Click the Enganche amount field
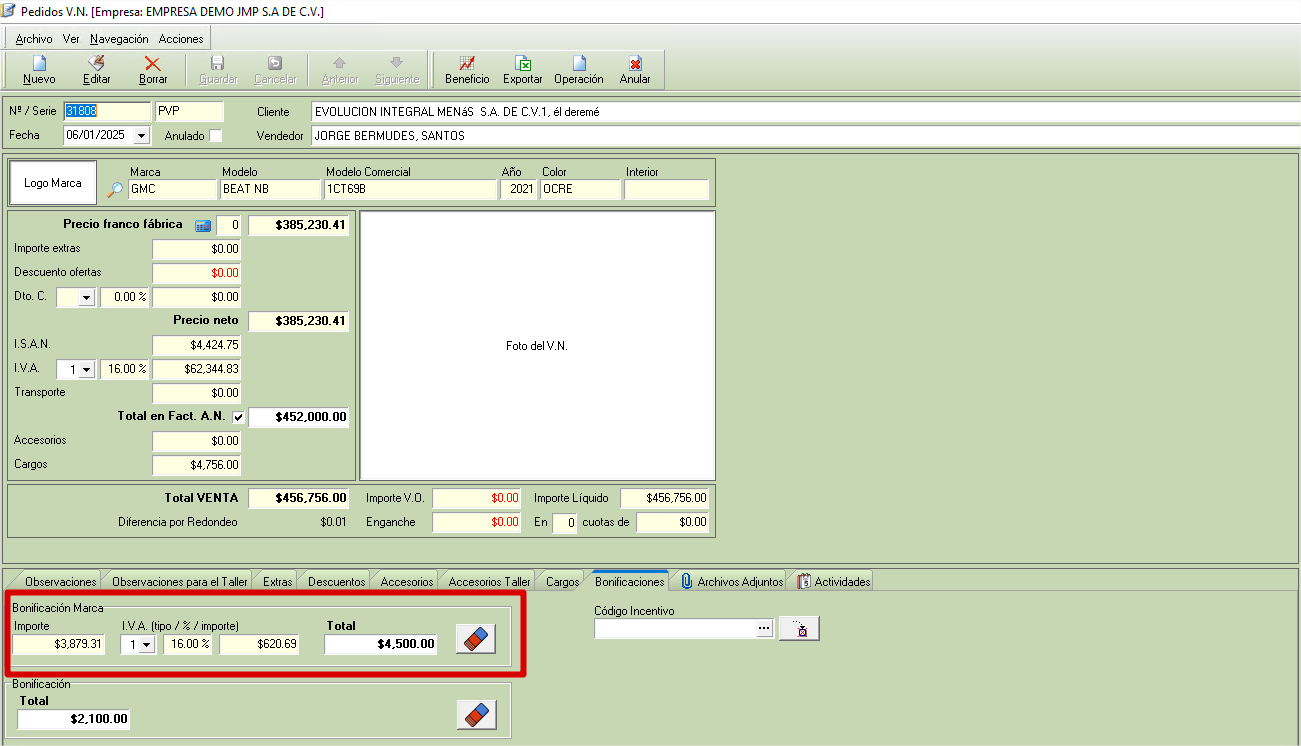Screen dimensions: 1301x746 477,522
